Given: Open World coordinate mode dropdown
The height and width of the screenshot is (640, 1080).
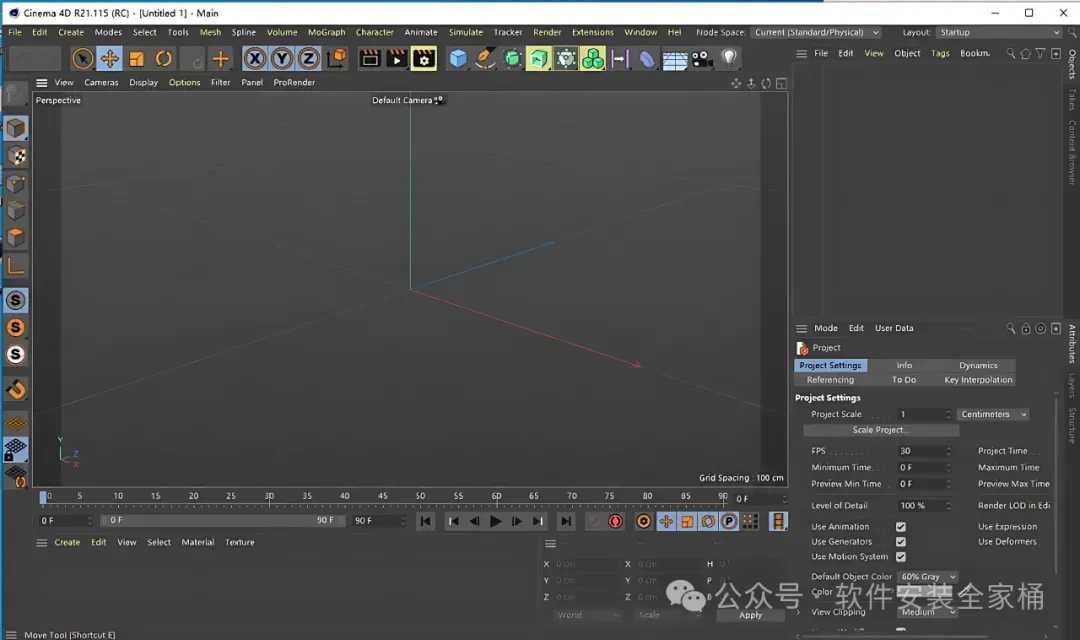Looking at the screenshot, I should coord(588,615).
